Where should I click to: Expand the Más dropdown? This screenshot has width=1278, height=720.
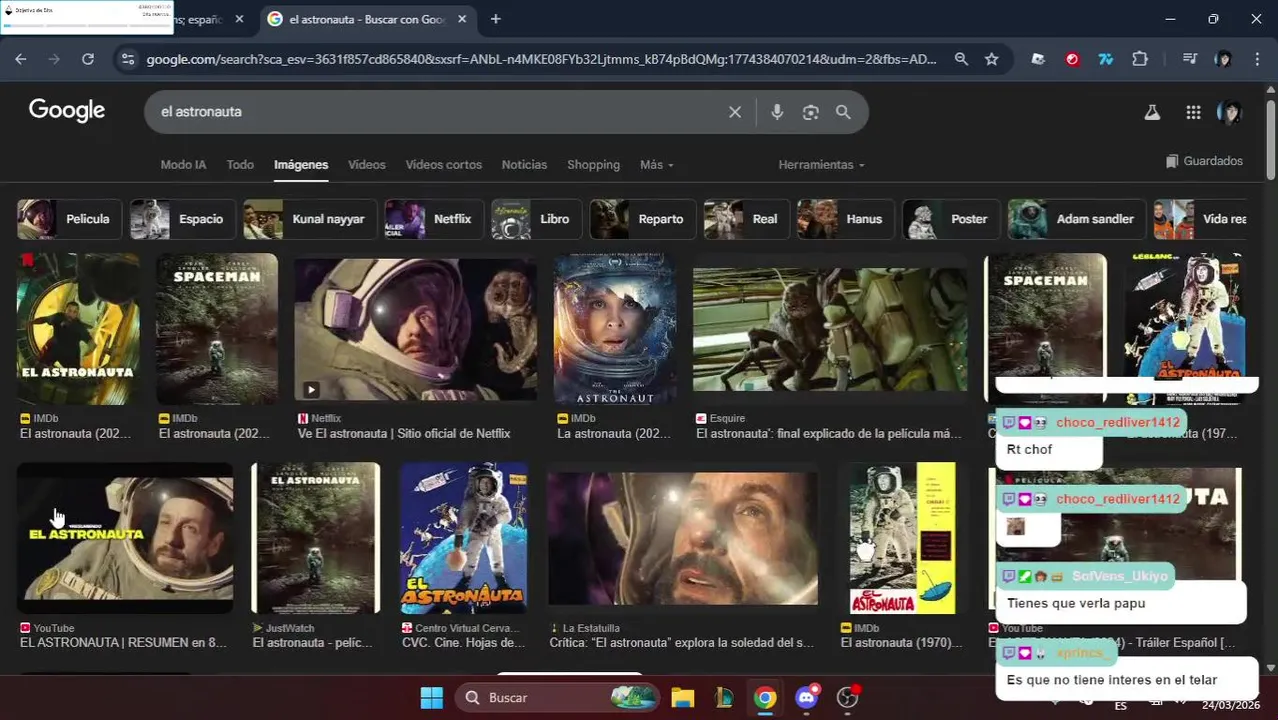point(657,165)
